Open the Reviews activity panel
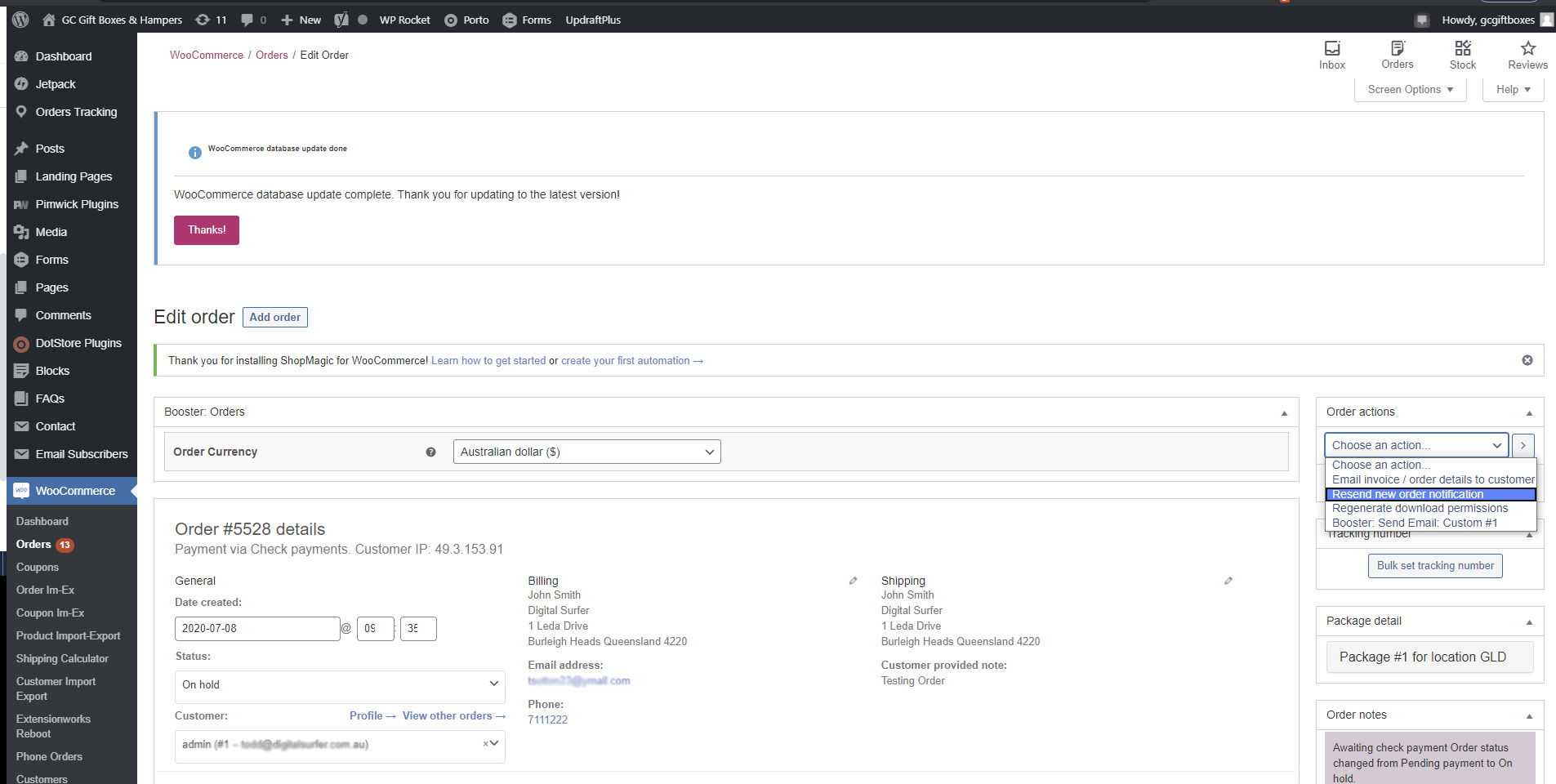The image size is (1556, 784). pyautogui.click(x=1527, y=55)
